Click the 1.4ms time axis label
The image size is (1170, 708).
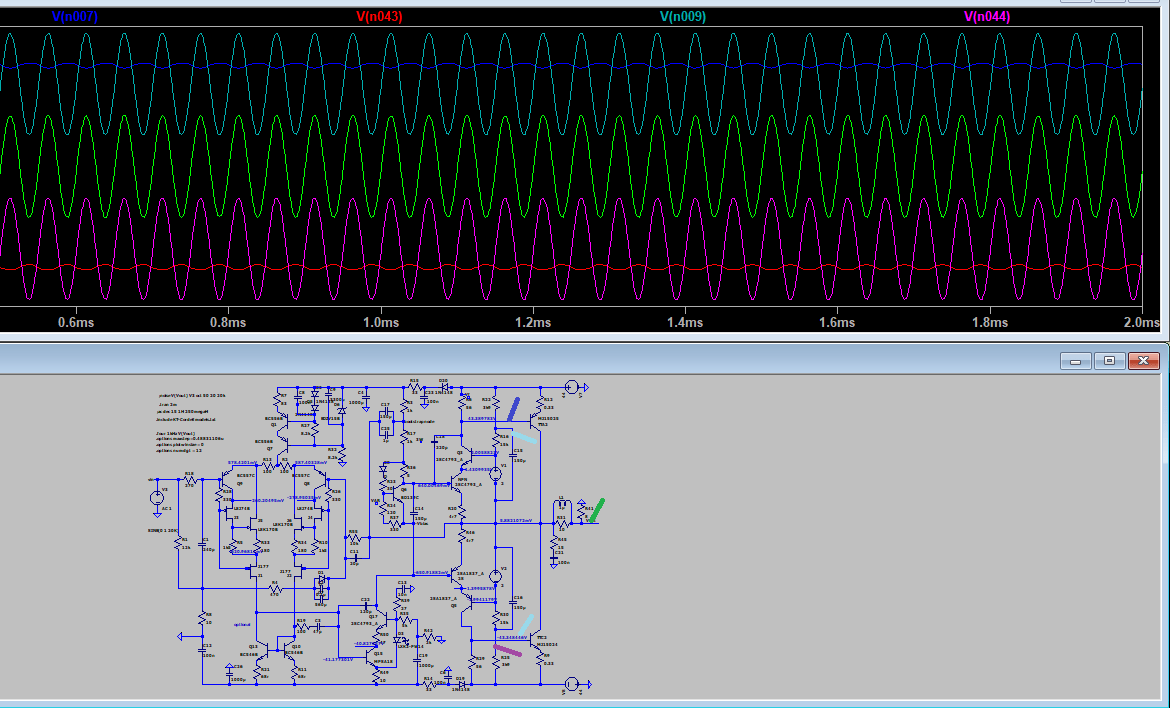pyautogui.click(x=685, y=322)
